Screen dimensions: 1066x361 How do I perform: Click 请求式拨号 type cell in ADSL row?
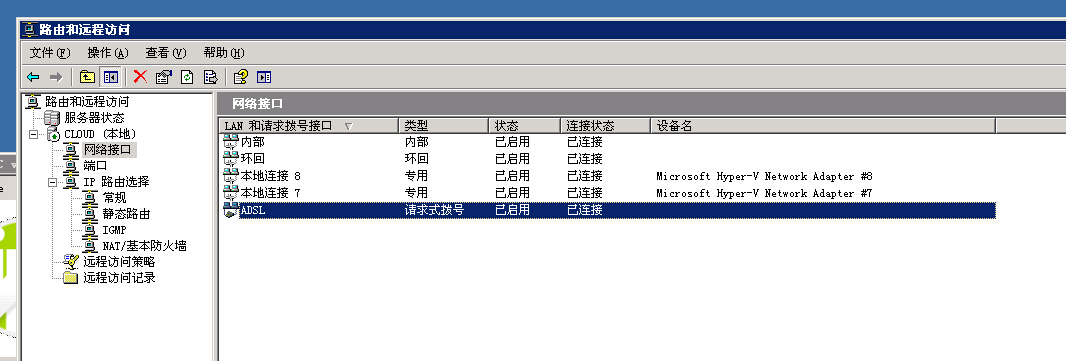tap(434, 210)
